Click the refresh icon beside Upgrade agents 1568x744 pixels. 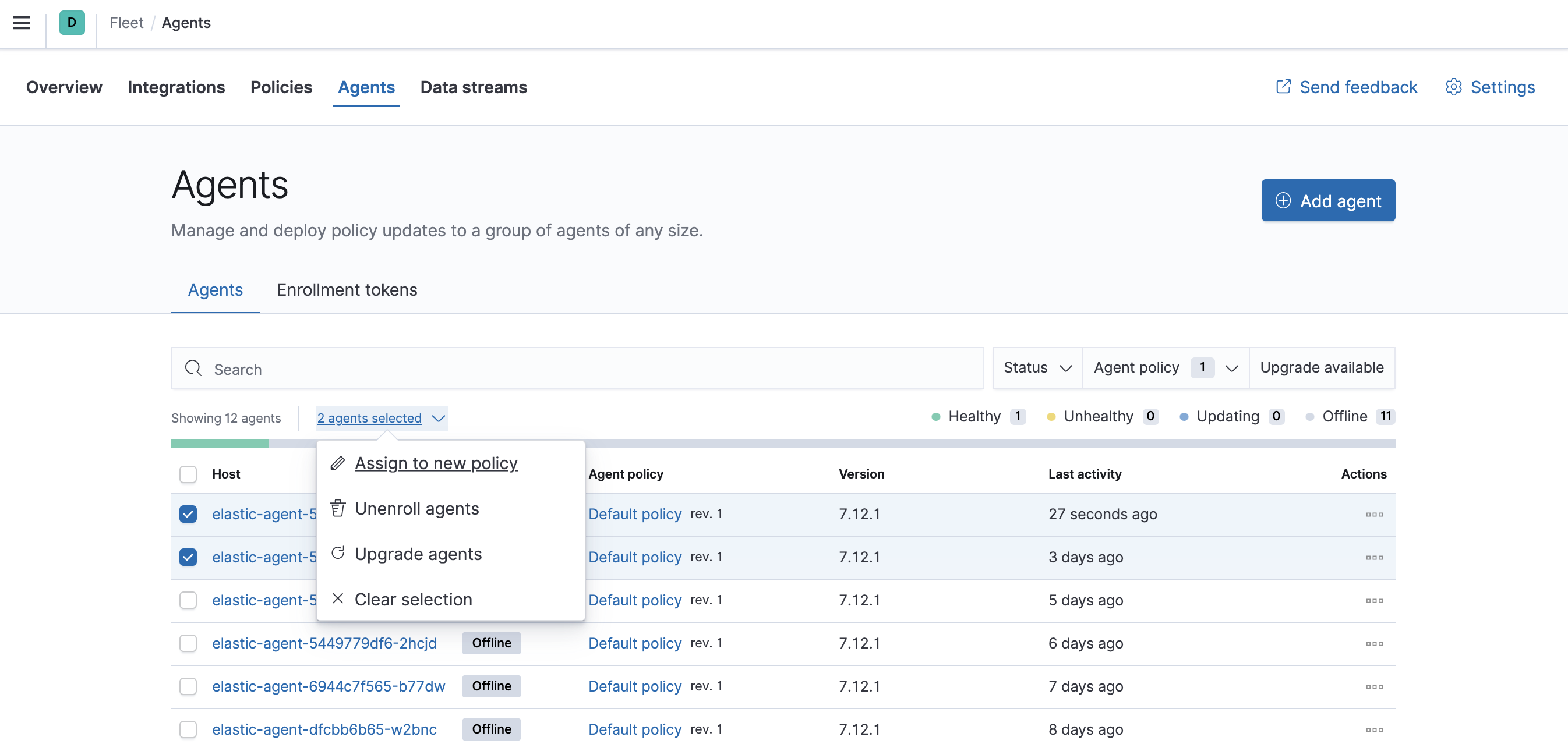click(x=337, y=554)
